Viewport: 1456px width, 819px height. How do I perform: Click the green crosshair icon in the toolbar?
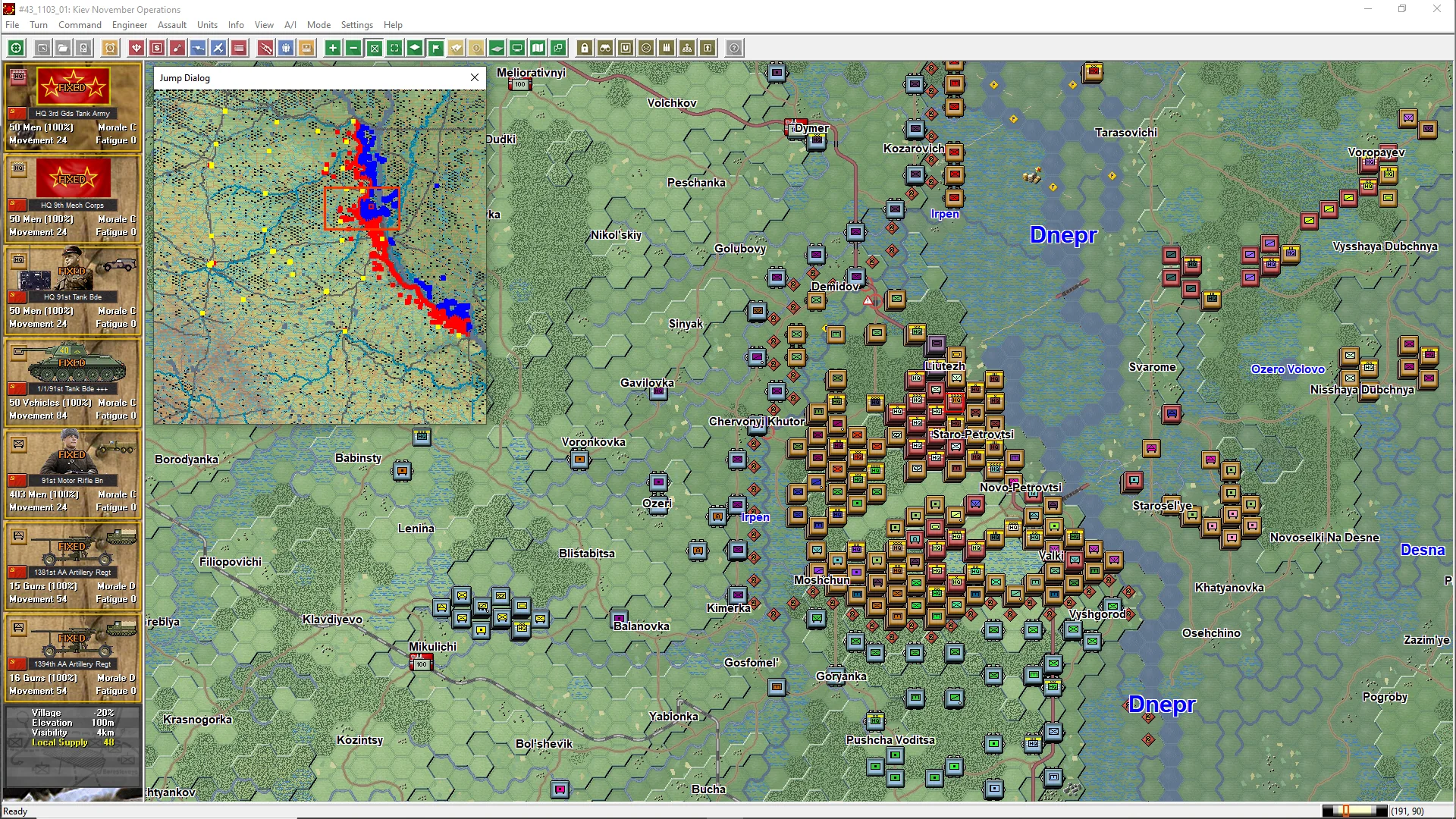[16, 48]
